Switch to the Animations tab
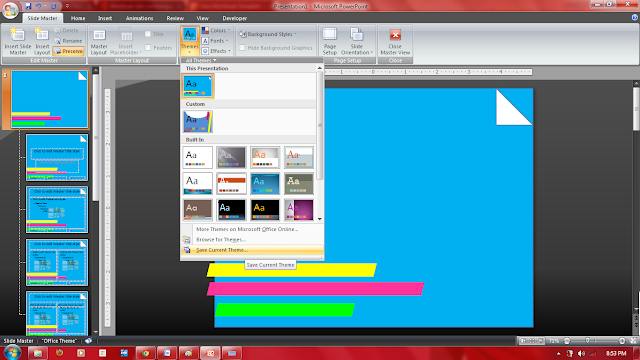The image size is (640, 360). 139,18
